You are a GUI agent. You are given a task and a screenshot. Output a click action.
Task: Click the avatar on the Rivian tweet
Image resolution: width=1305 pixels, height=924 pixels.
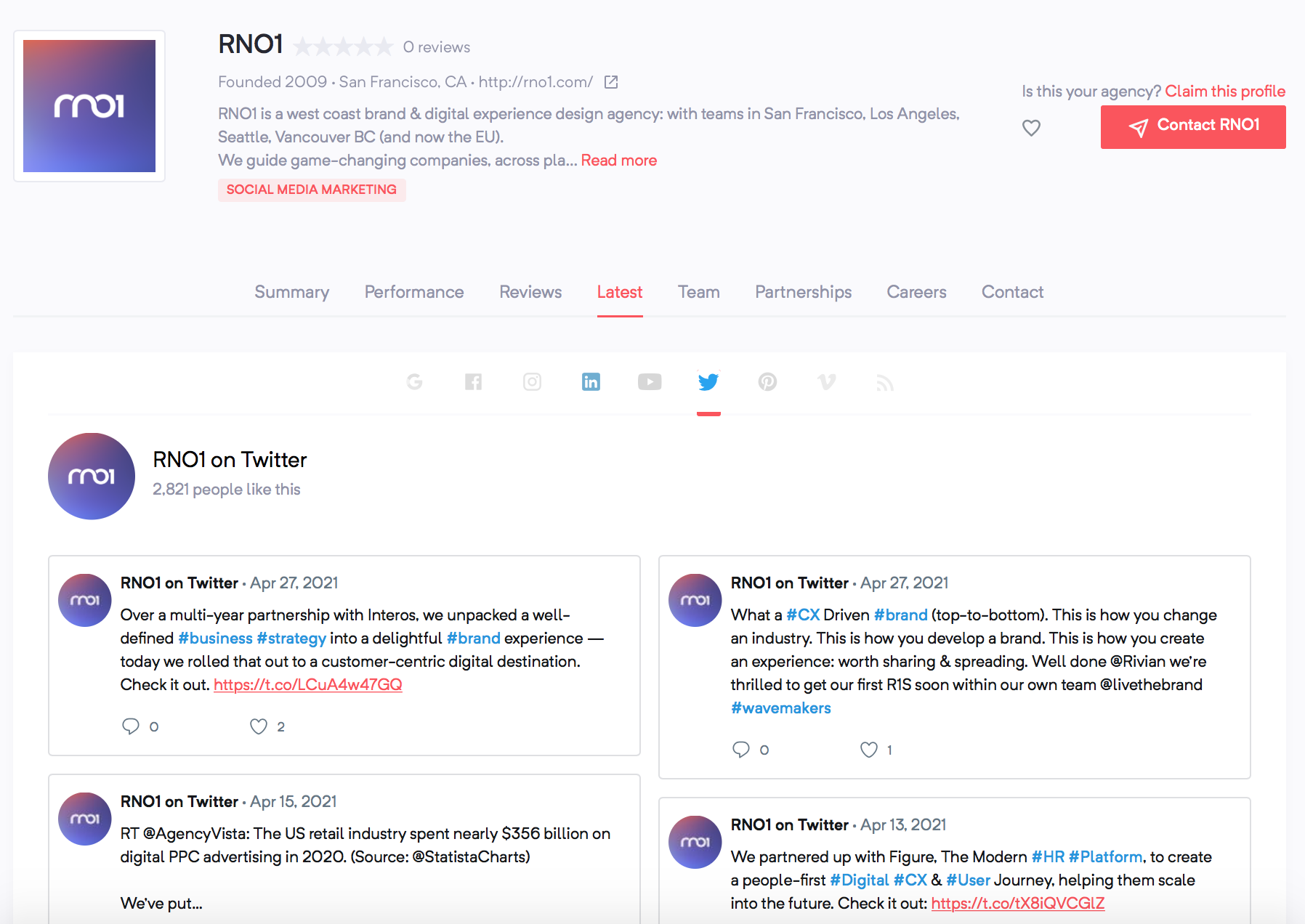(695, 600)
